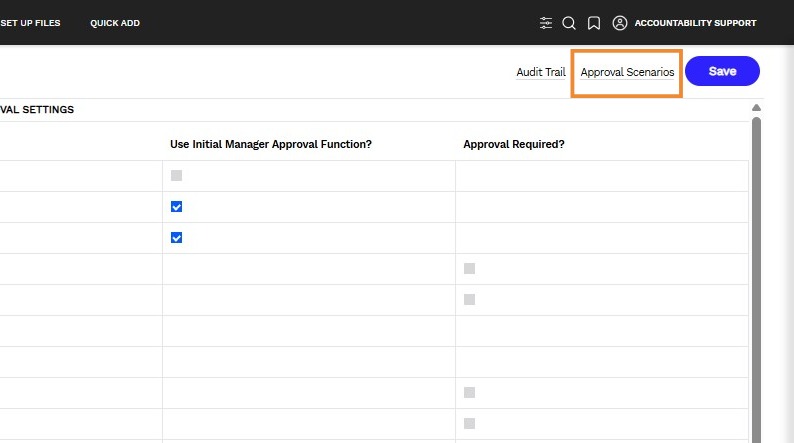The width and height of the screenshot is (794, 443).
Task: Toggle the fourth-row Approval Required checkbox
Action: click(469, 268)
